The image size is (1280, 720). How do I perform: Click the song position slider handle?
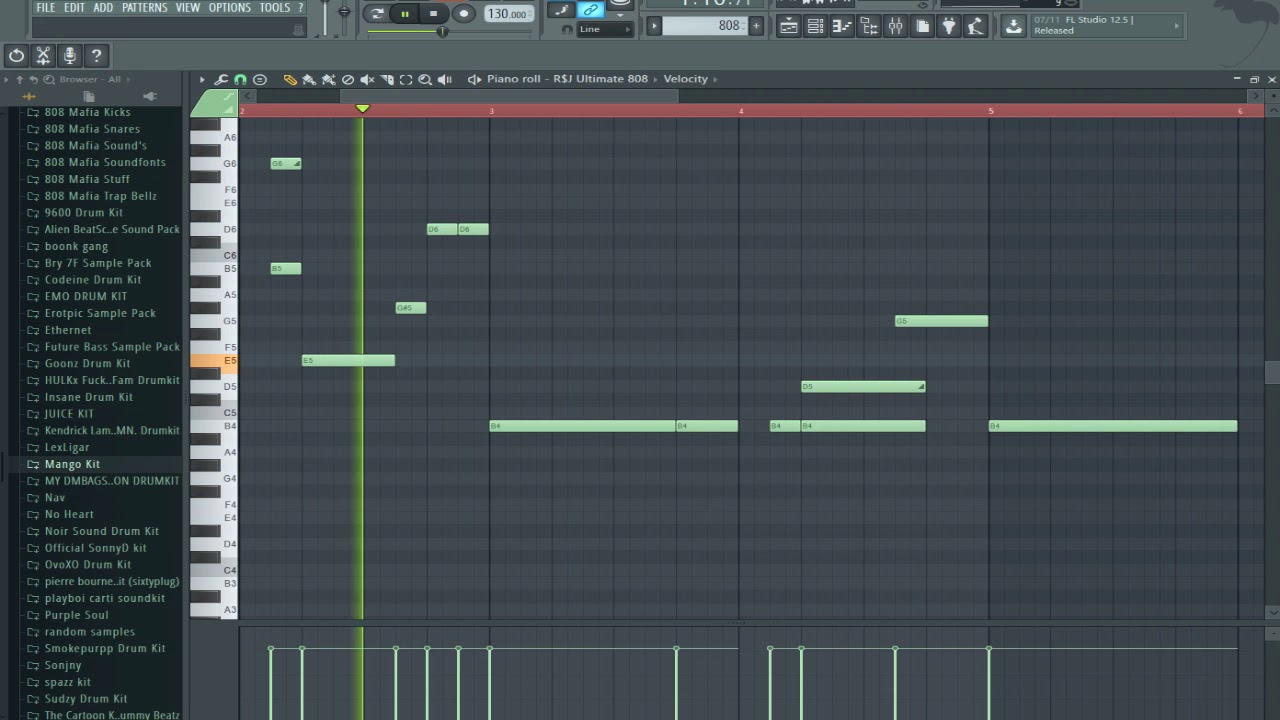click(442, 32)
